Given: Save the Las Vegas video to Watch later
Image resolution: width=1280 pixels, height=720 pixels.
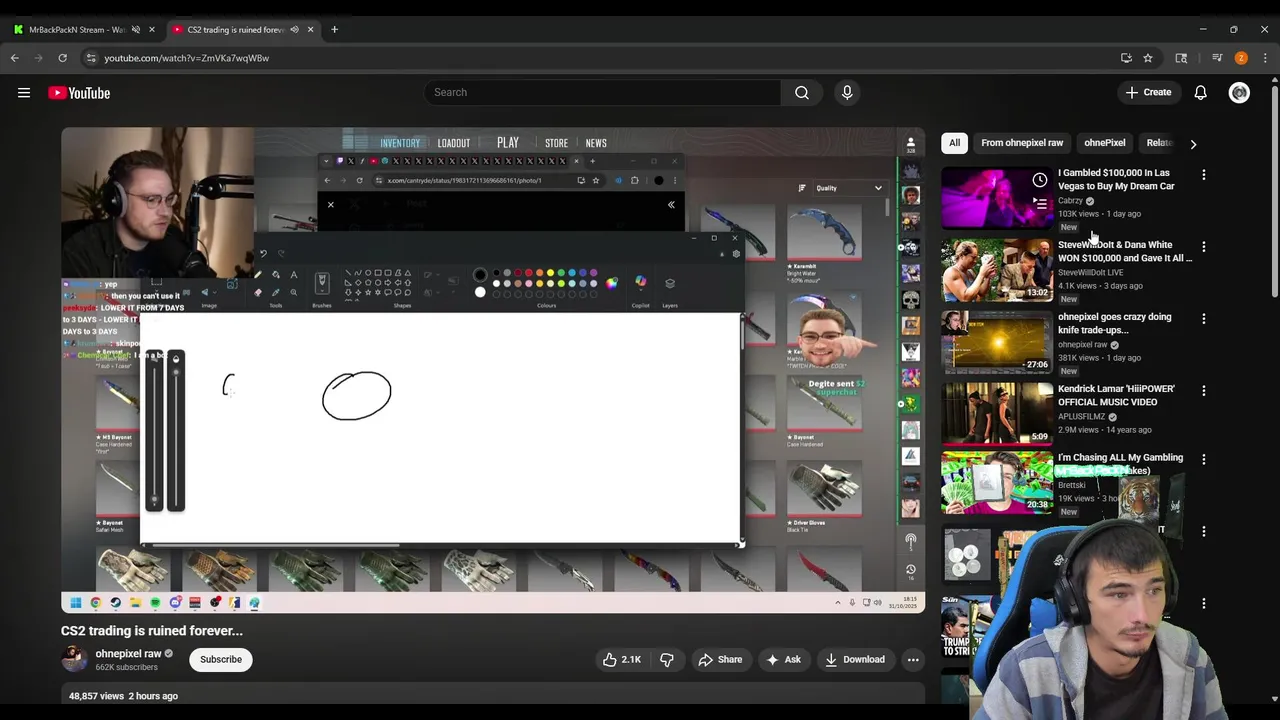Looking at the screenshot, I should tap(1040, 180).
